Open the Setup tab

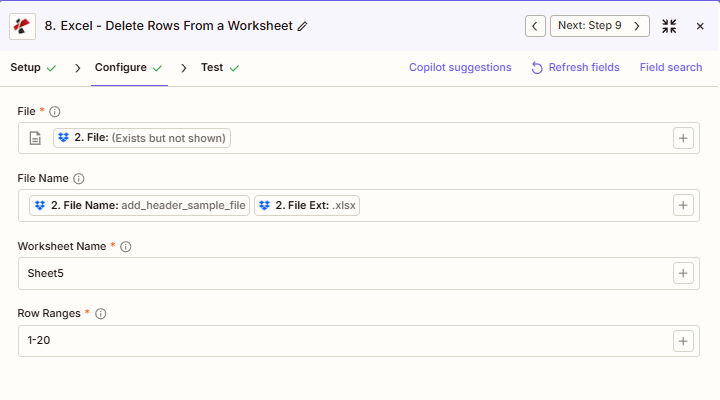pos(33,68)
